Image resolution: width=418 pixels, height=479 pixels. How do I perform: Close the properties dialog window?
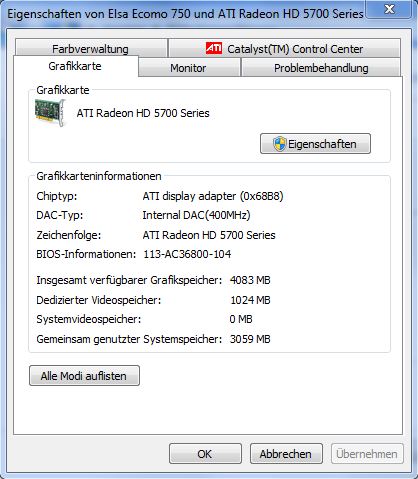(389, 9)
